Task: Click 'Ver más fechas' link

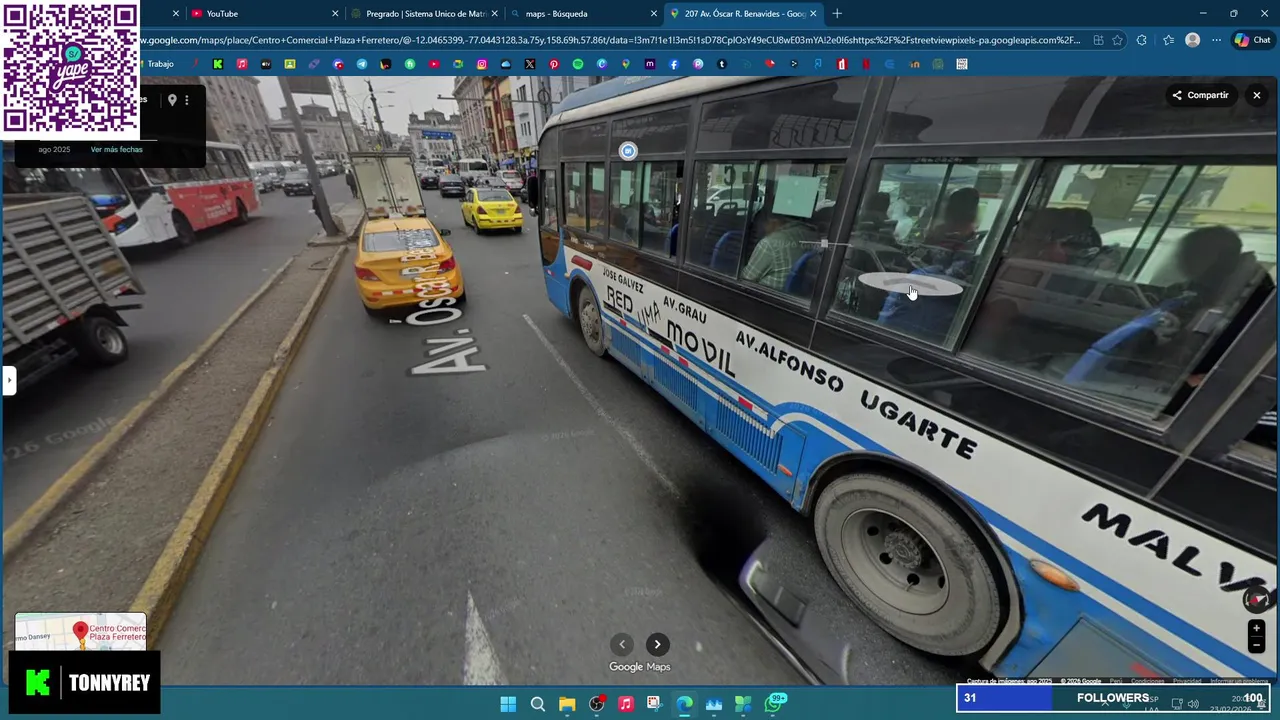Action: click(116, 149)
